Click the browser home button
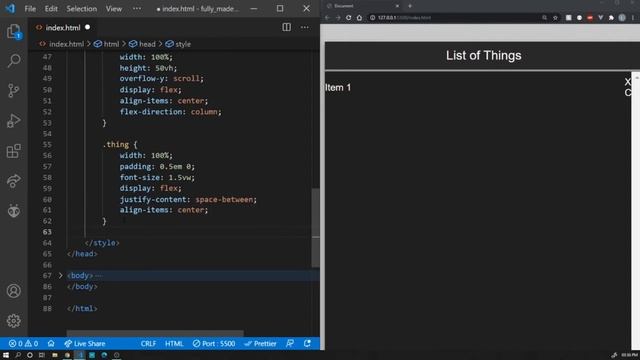This screenshot has width=640, height=360. point(359,18)
